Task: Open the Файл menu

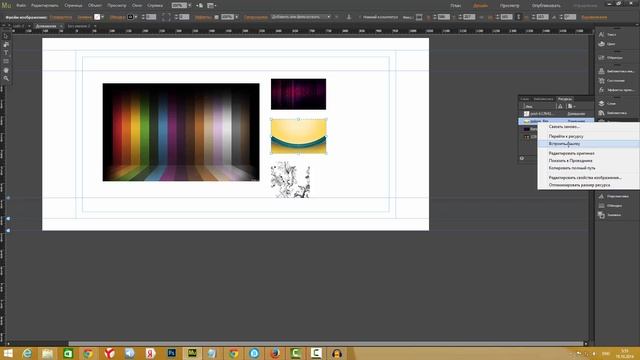Action: pyautogui.click(x=21, y=6)
